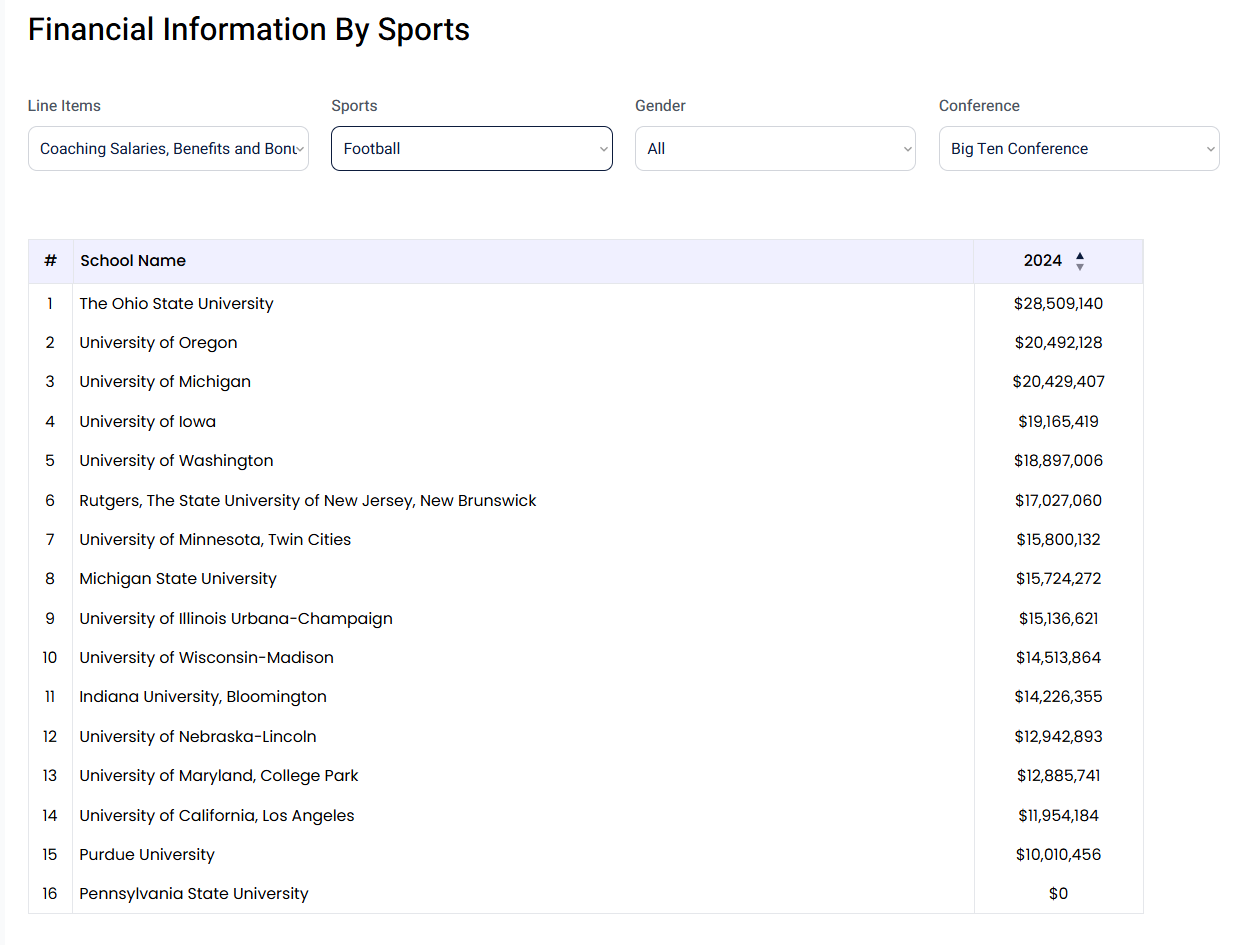This screenshot has height=945, width=1253.
Task: Open the Football sports dropdown
Action: (x=471, y=148)
